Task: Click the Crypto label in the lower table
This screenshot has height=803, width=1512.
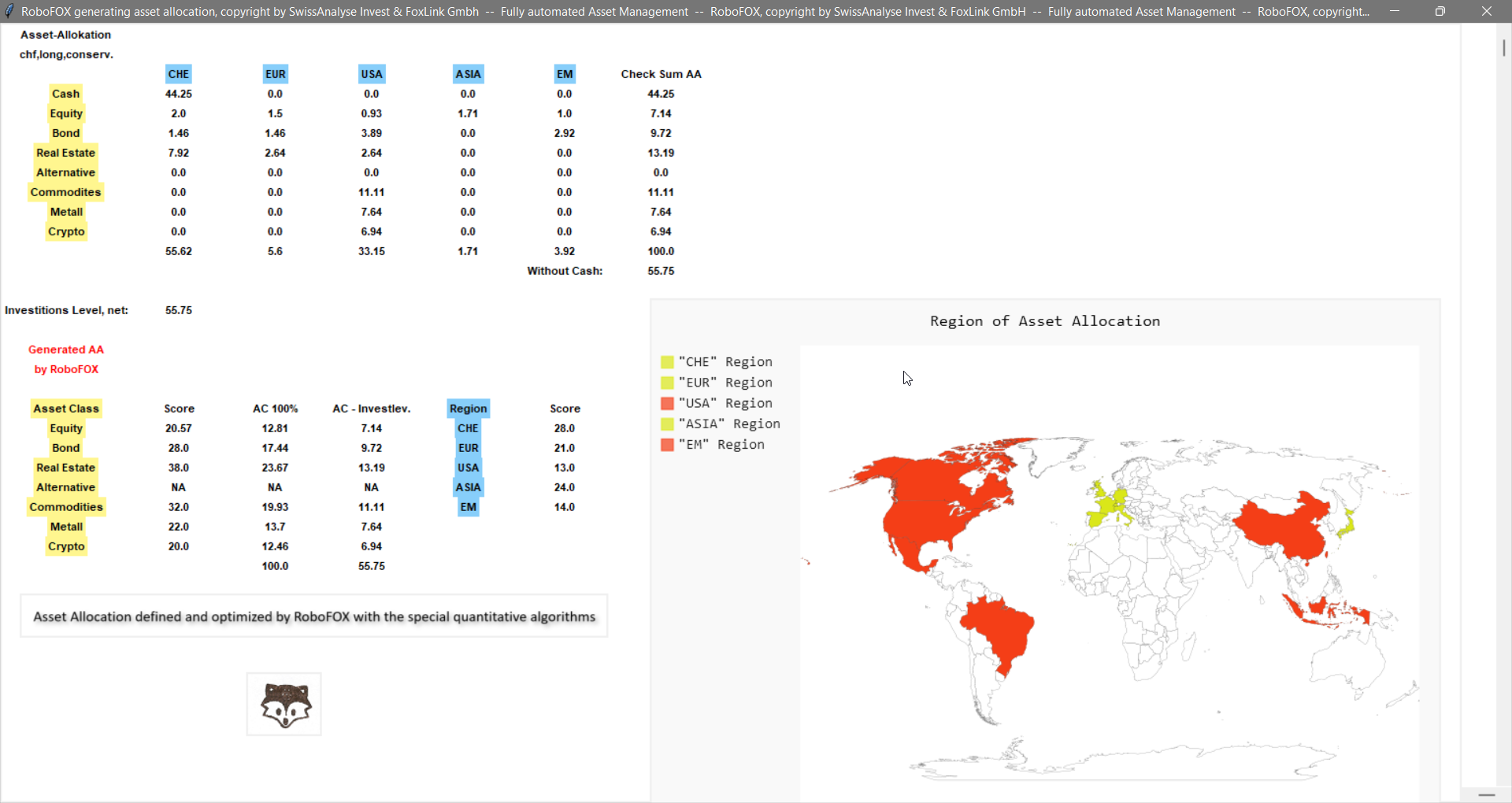Action: pyautogui.click(x=66, y=546)
